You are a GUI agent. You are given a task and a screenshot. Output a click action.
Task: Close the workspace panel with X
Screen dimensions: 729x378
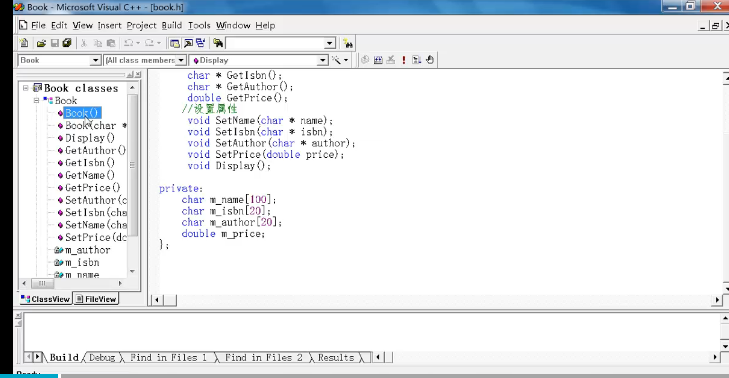[138, 74]
